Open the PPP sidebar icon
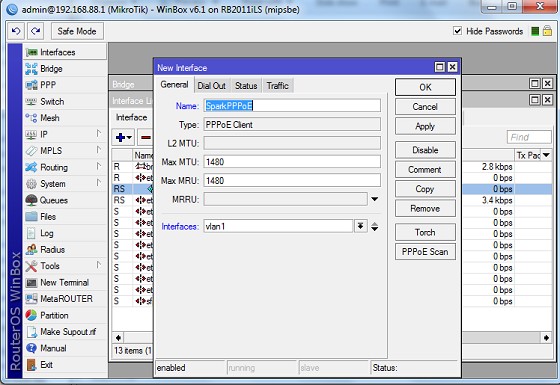 (x=31, y=85)
